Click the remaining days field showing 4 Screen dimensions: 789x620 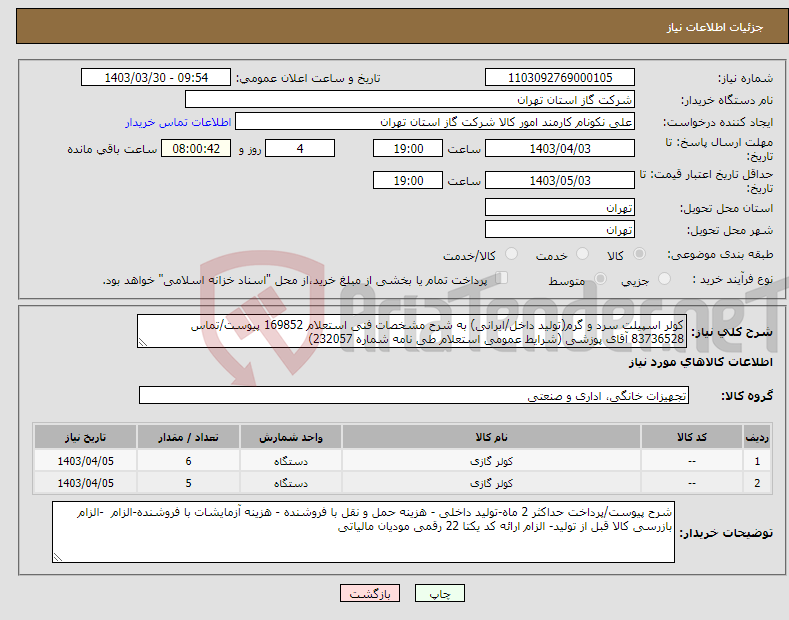[300, 148]
